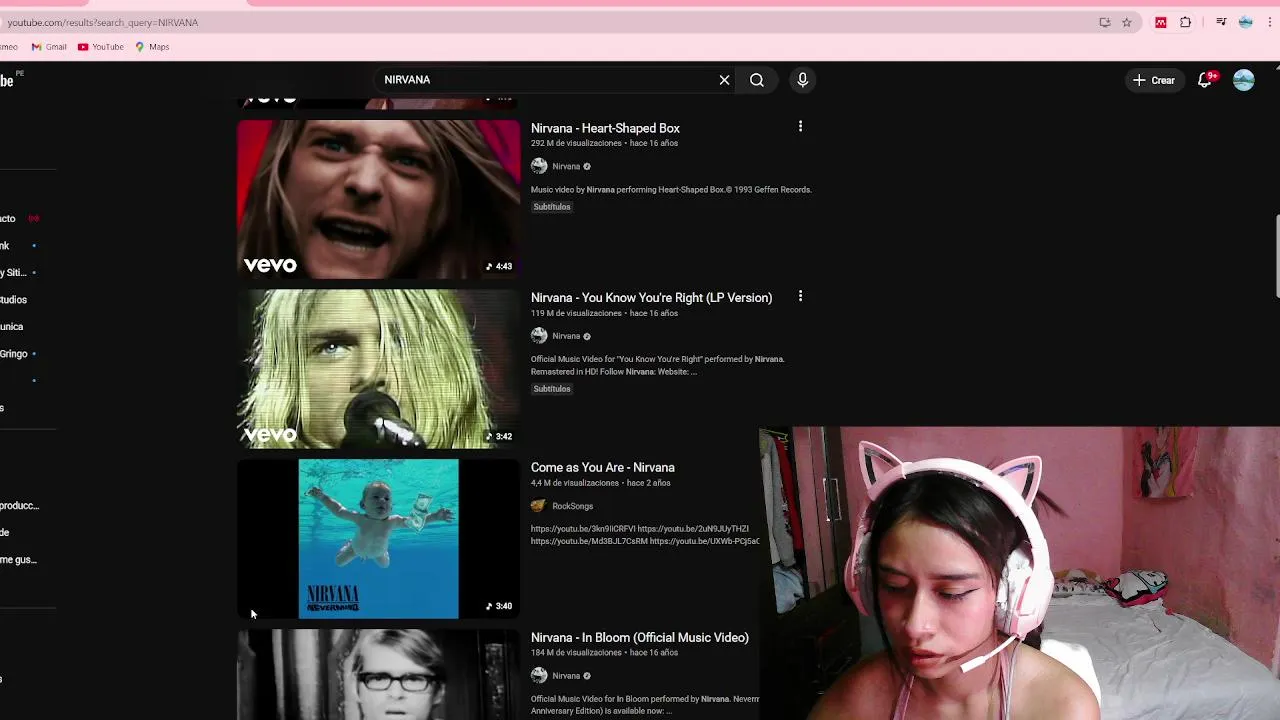
Task: Play Come as You Are album thumbnail
Action: coord(378,539)
